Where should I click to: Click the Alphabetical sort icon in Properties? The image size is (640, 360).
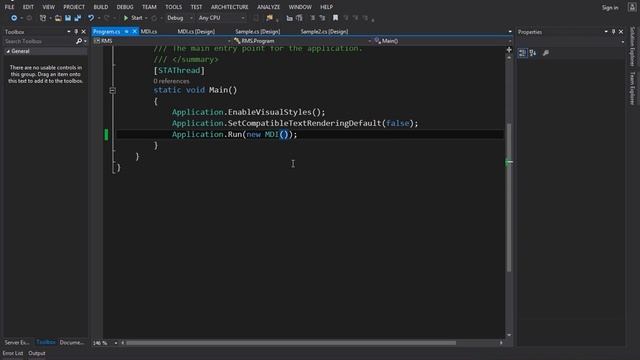[533, 53]
